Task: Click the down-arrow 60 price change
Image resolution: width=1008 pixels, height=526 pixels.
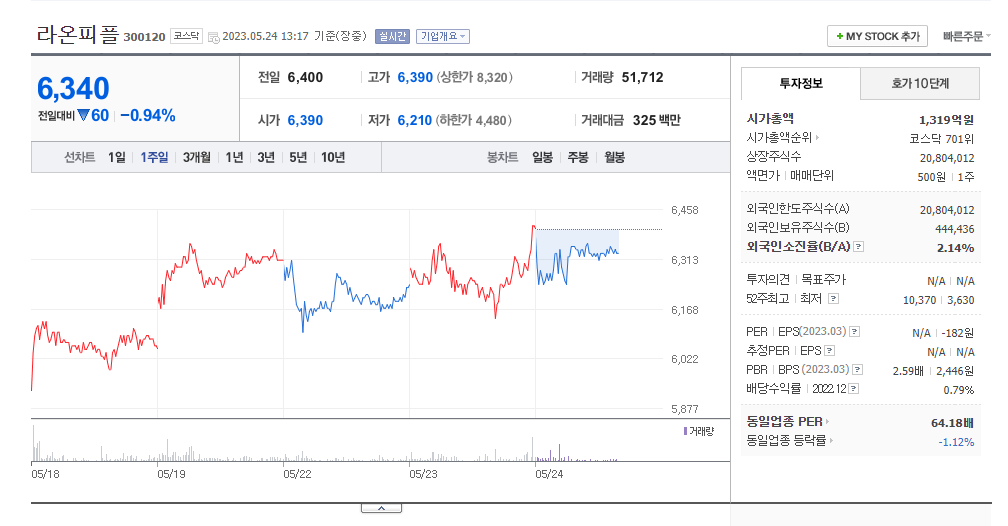Action: (93, 116)
